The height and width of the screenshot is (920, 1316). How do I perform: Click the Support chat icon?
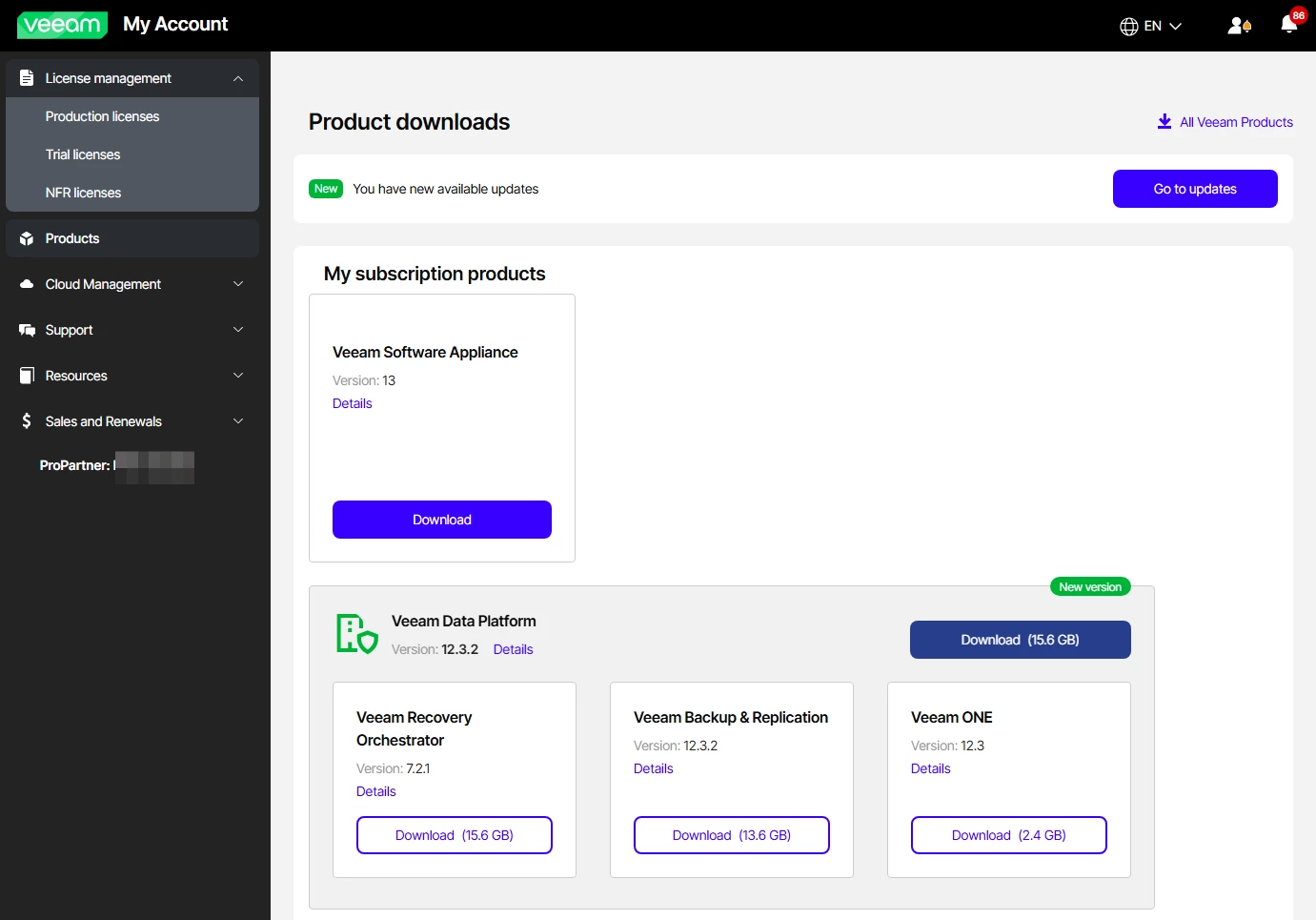coord(27,330)
